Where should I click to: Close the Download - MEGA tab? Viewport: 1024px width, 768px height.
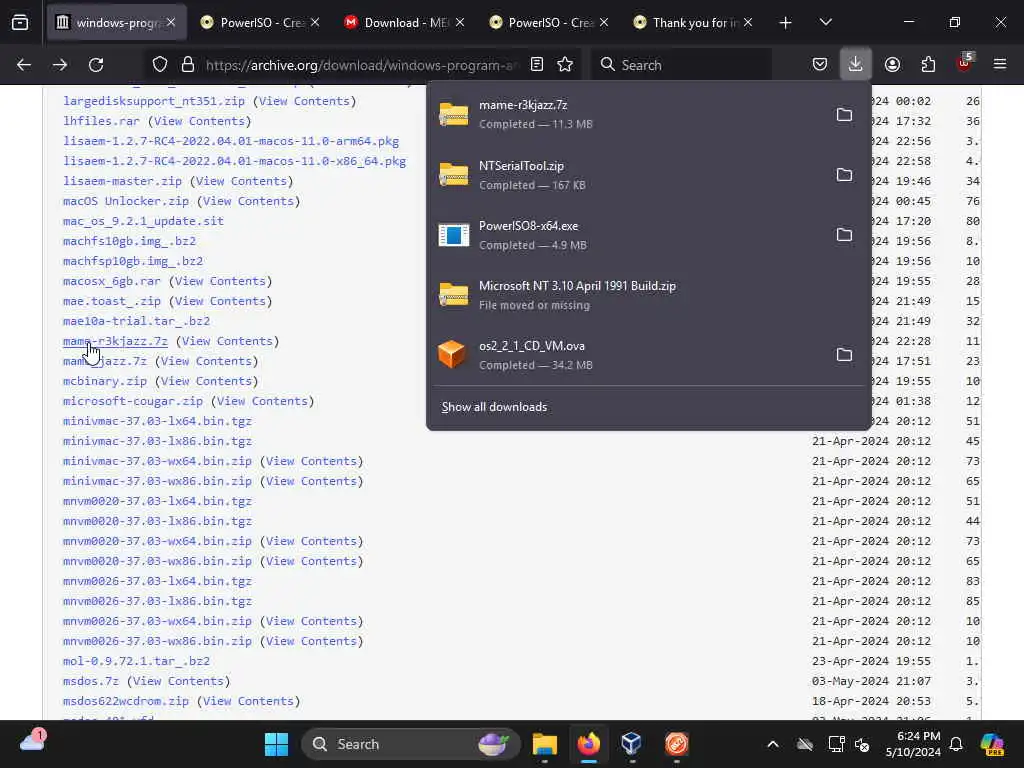(460, 23)
